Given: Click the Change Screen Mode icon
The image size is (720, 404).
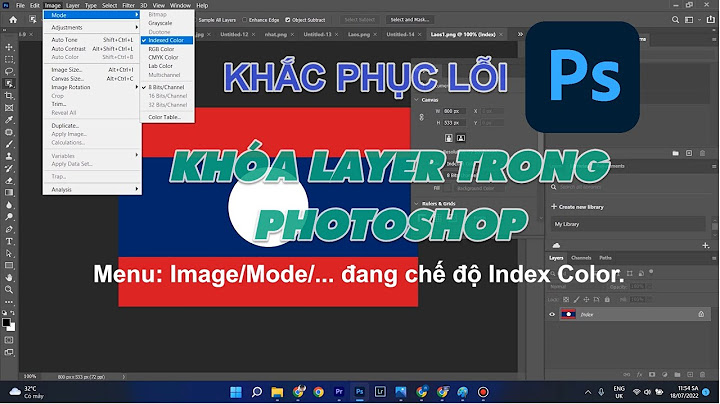Looking at the screenshot, I should [9, 353].
